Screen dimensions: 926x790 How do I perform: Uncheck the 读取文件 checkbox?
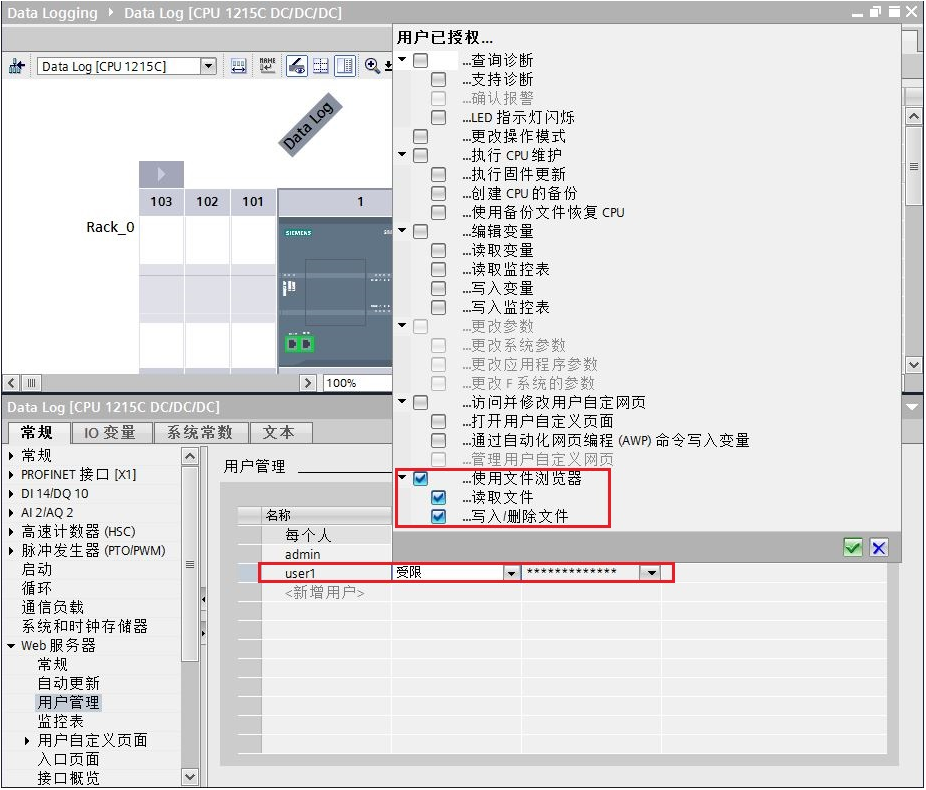point(439,497)
